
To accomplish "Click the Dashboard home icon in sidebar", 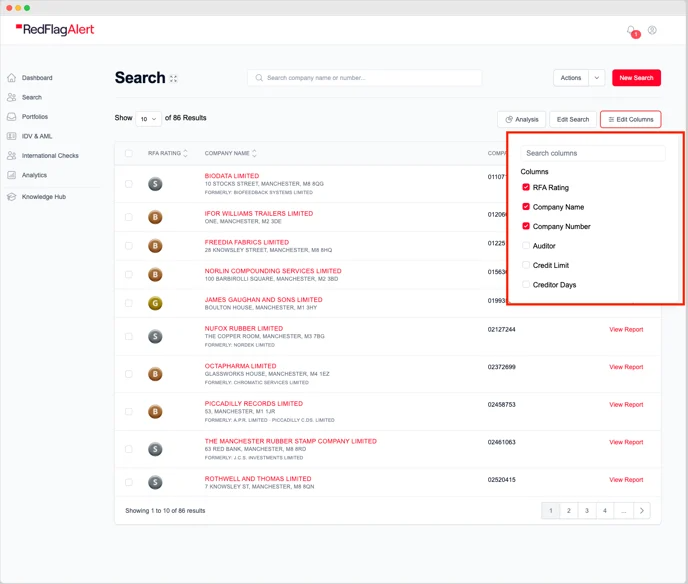I will coord(11,78).
